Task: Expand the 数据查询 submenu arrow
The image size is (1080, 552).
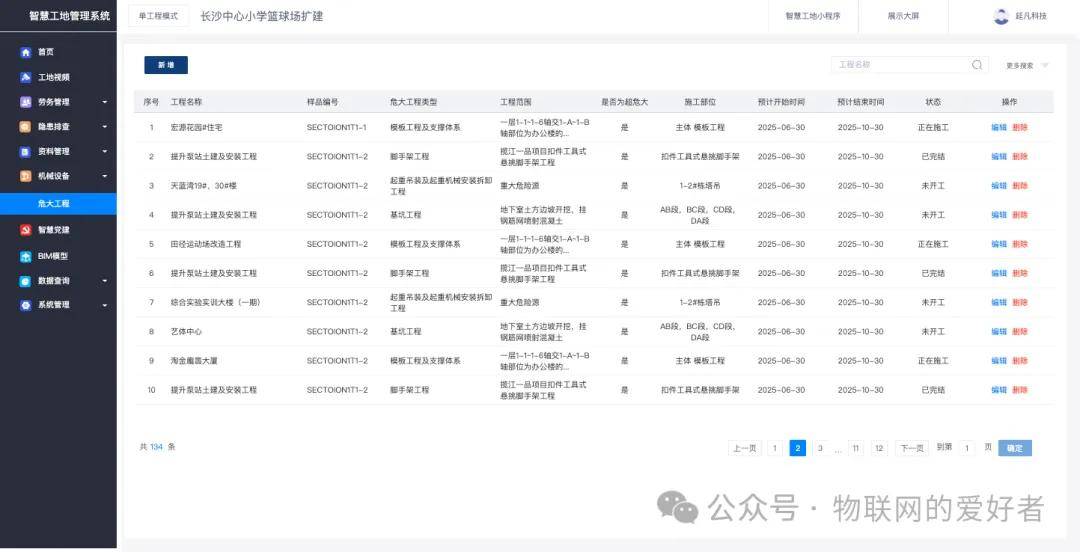Action: pos(105,281)
